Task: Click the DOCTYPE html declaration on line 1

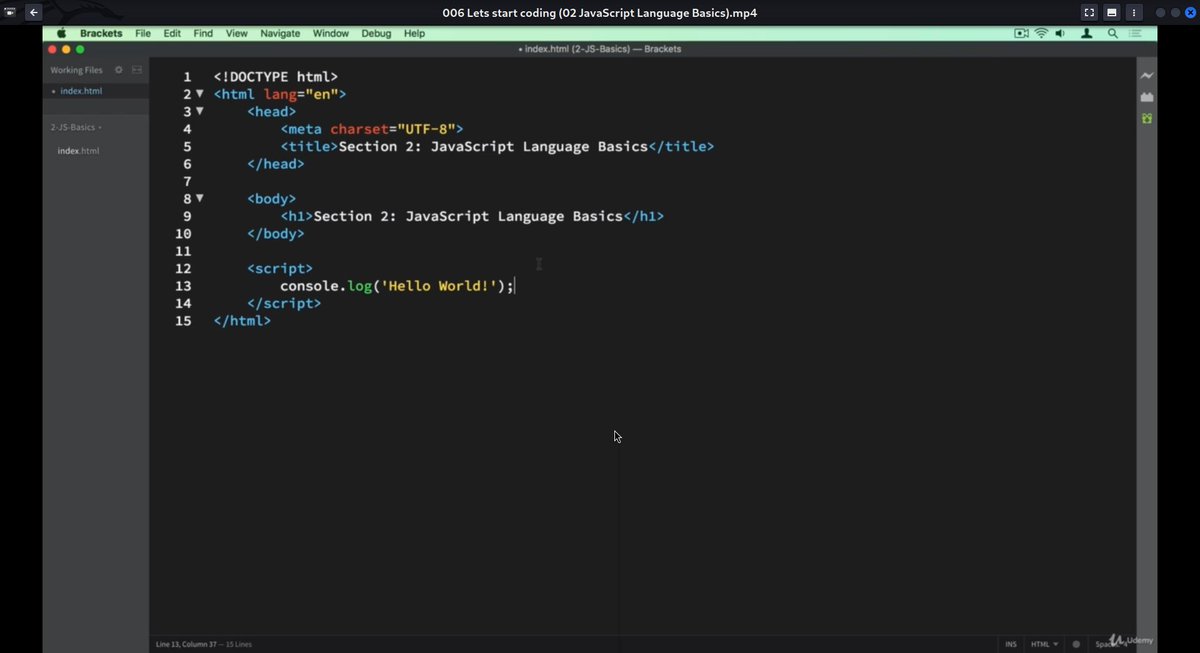Action: (x=276, y=76)
